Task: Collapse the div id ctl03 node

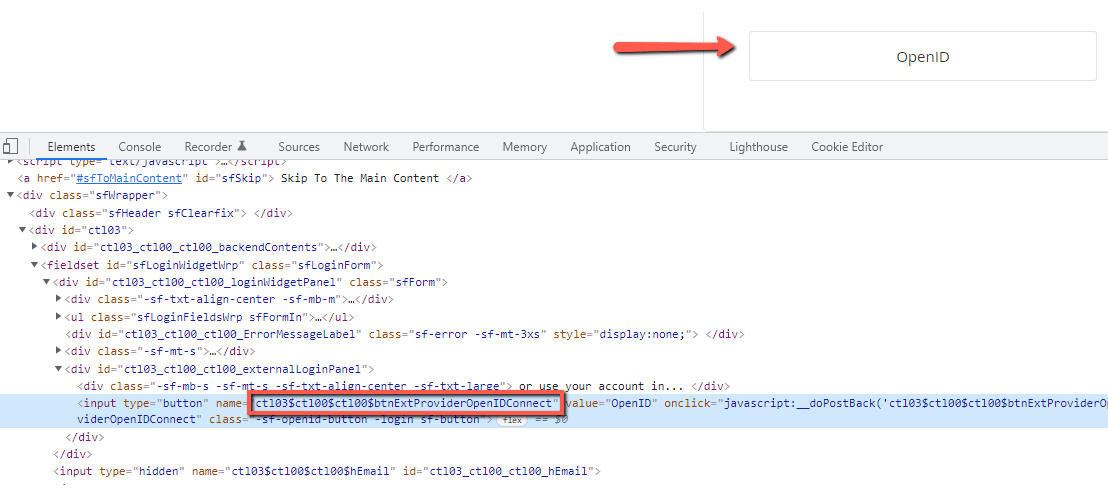Action: coord(23,230)
